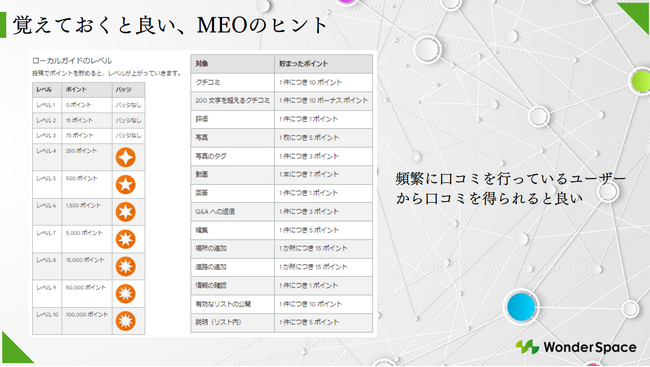Image resolution: width=650 pixels, height=367 pixels.
Task: Click the Level 6 orange badge icon
Action: click(125, 212)
